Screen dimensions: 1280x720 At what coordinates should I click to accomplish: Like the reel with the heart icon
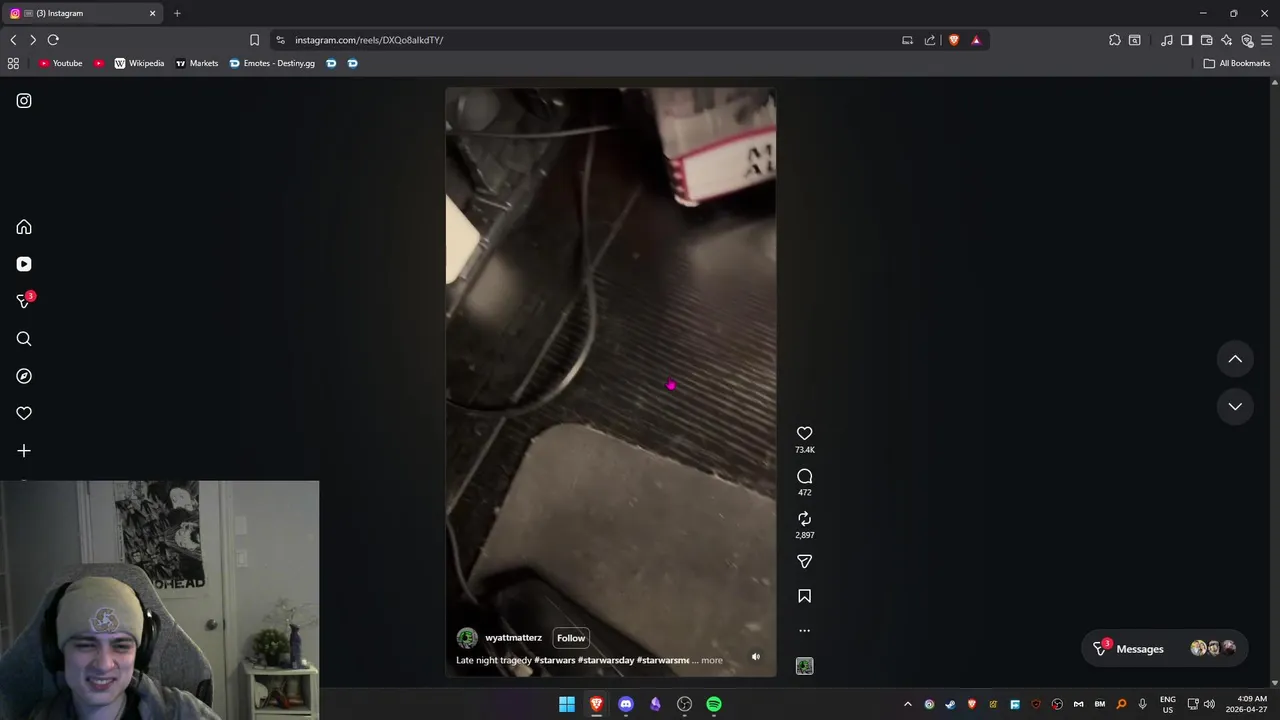pyautogui.click(x=804, y=433)
